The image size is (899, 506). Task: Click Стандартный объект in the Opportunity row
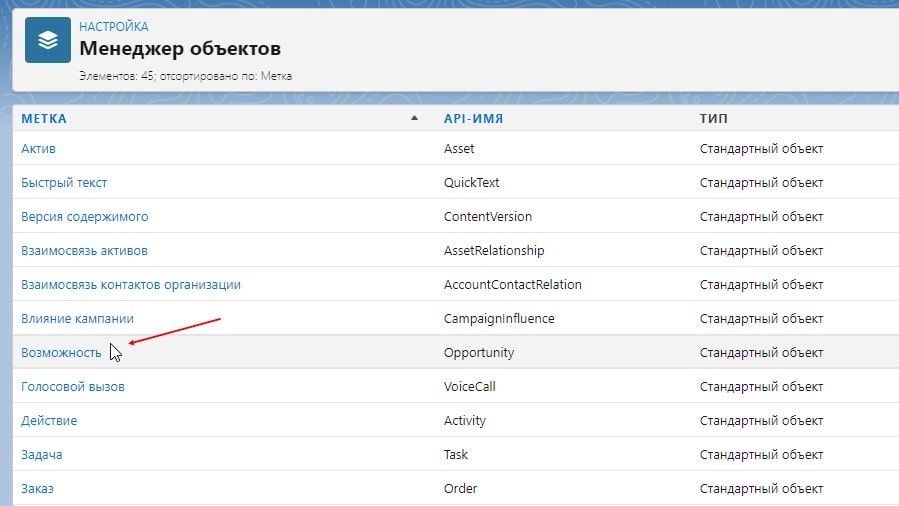761,352
